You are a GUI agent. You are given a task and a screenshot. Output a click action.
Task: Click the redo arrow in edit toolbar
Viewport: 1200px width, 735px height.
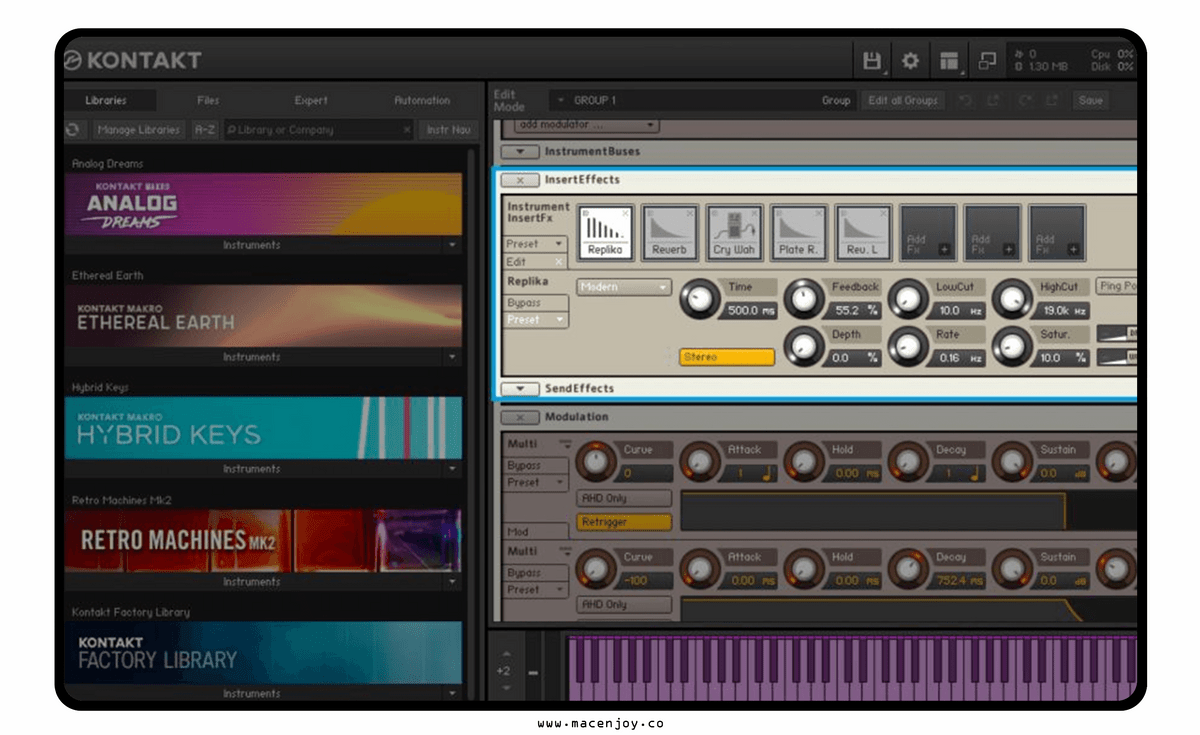1023,100
